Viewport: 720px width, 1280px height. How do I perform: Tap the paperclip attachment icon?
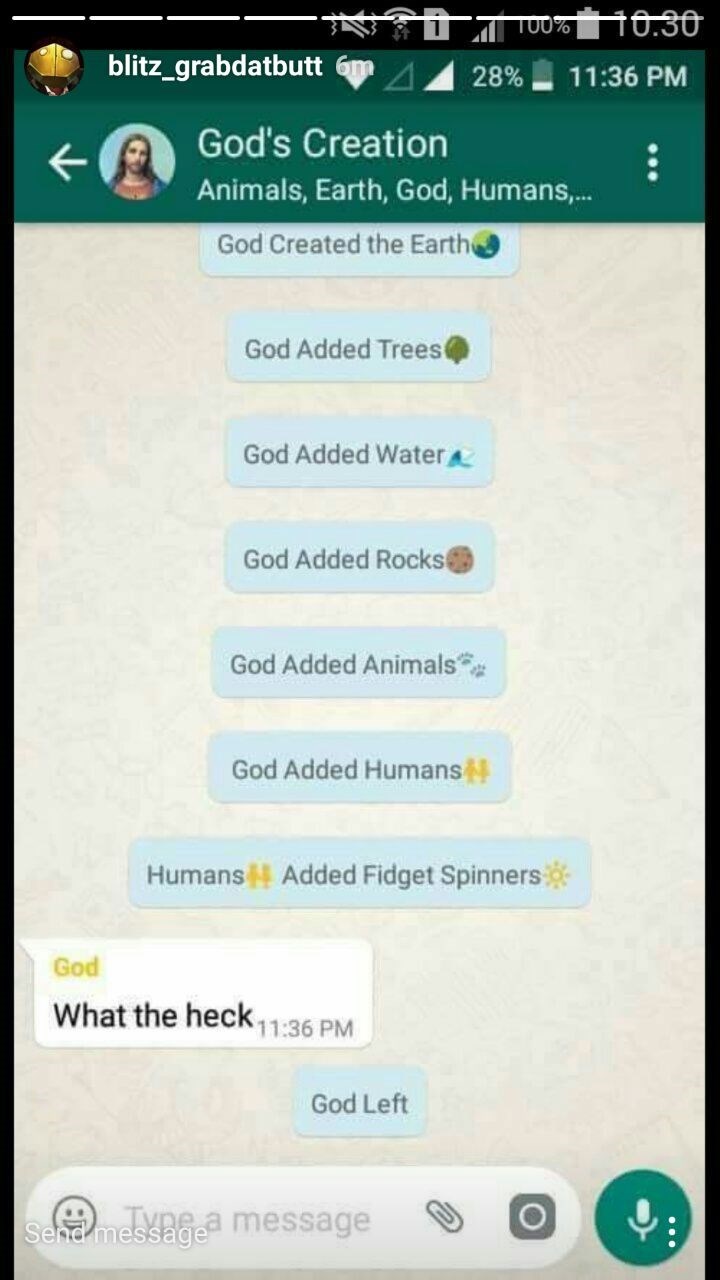445,1216
